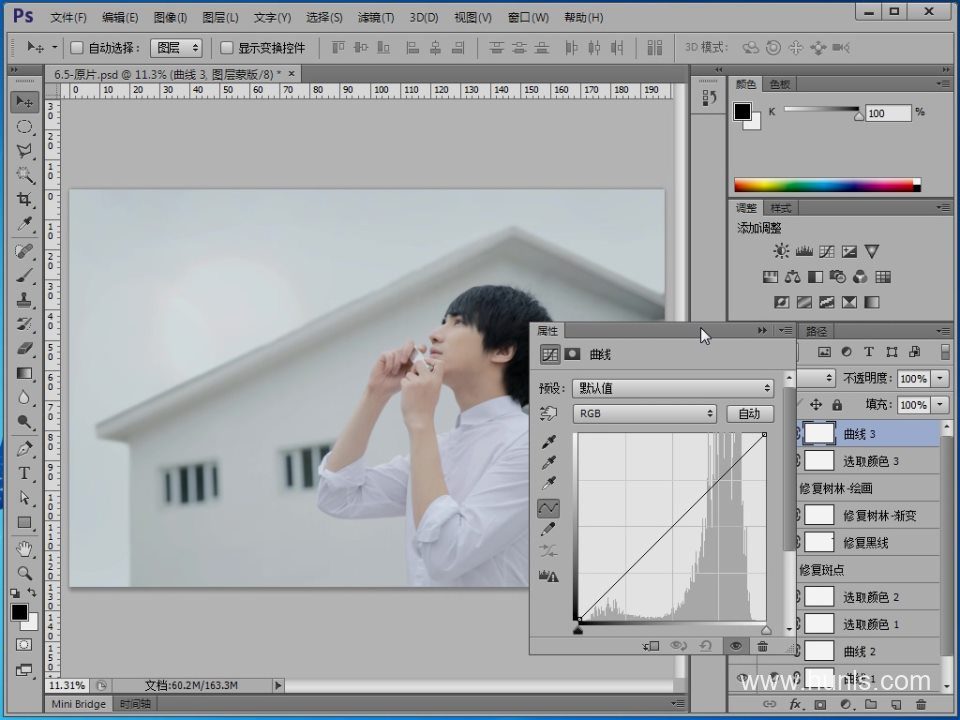
Task: Select the Quick Selection tool
Action: 24,175
